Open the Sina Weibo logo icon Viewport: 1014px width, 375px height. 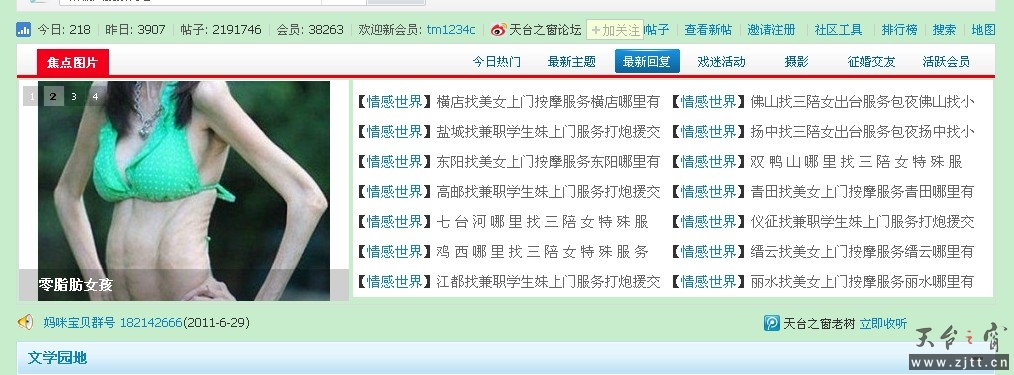[499, 30]
